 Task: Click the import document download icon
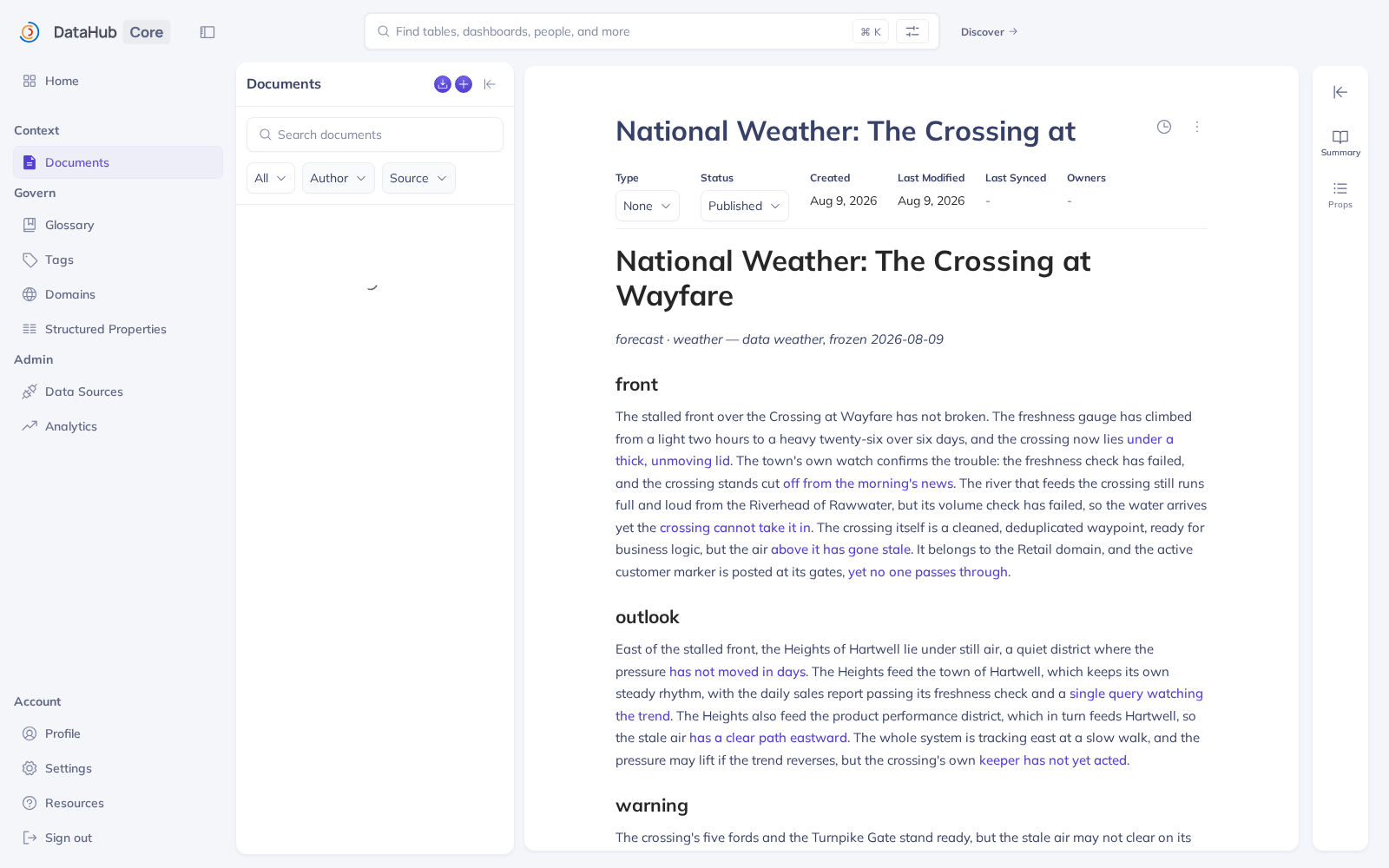443,84
